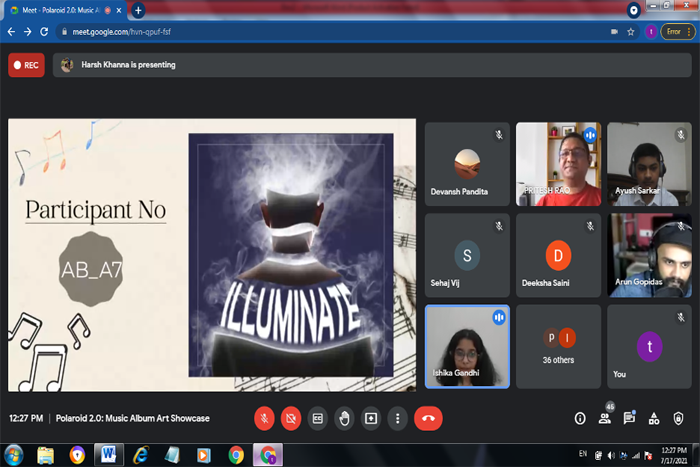Click the red REC recording indicator

26,65
